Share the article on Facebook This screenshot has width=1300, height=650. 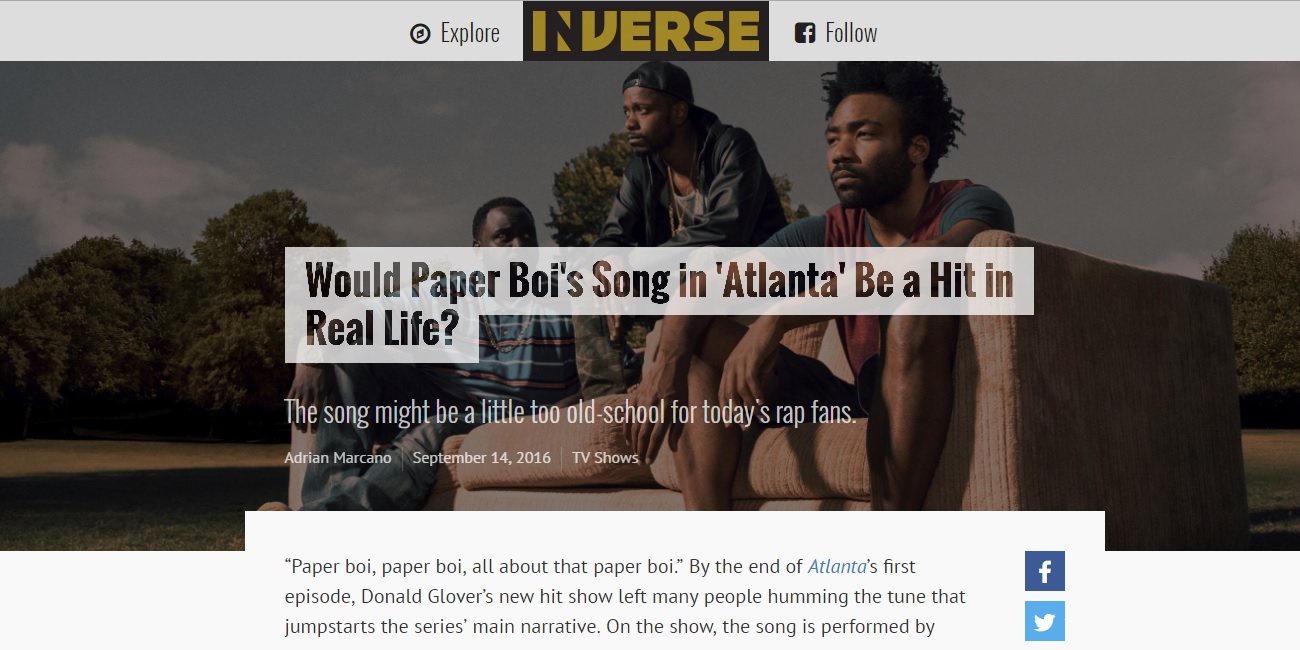(x=1045, y=571)
